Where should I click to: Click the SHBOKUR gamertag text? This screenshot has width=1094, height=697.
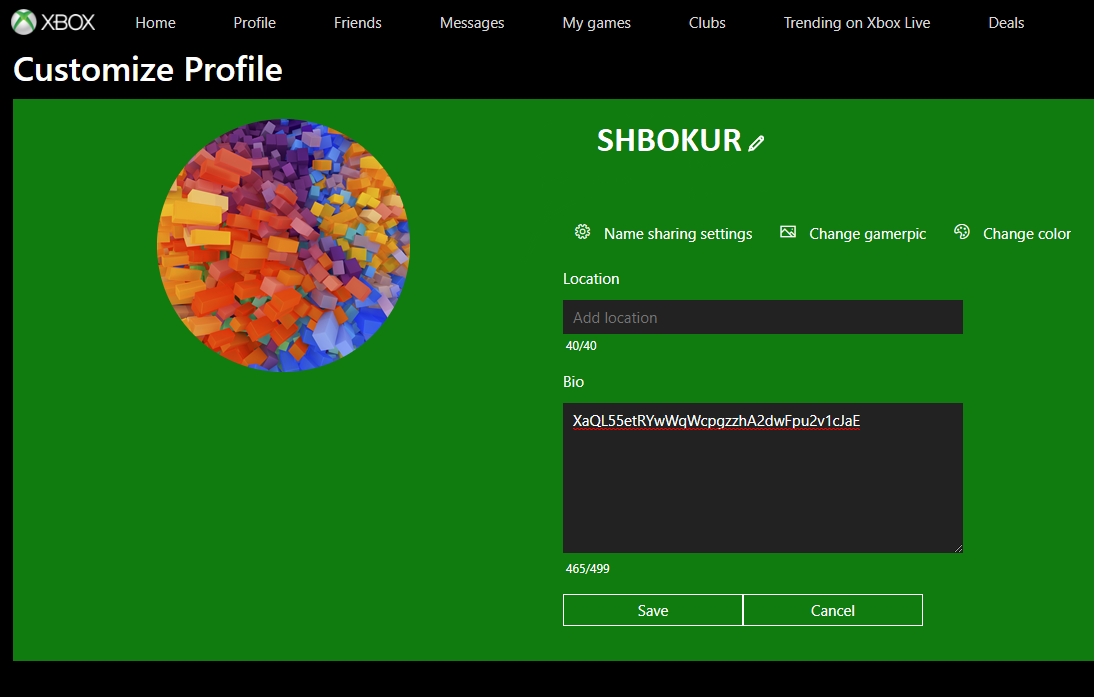click(669, 140)
